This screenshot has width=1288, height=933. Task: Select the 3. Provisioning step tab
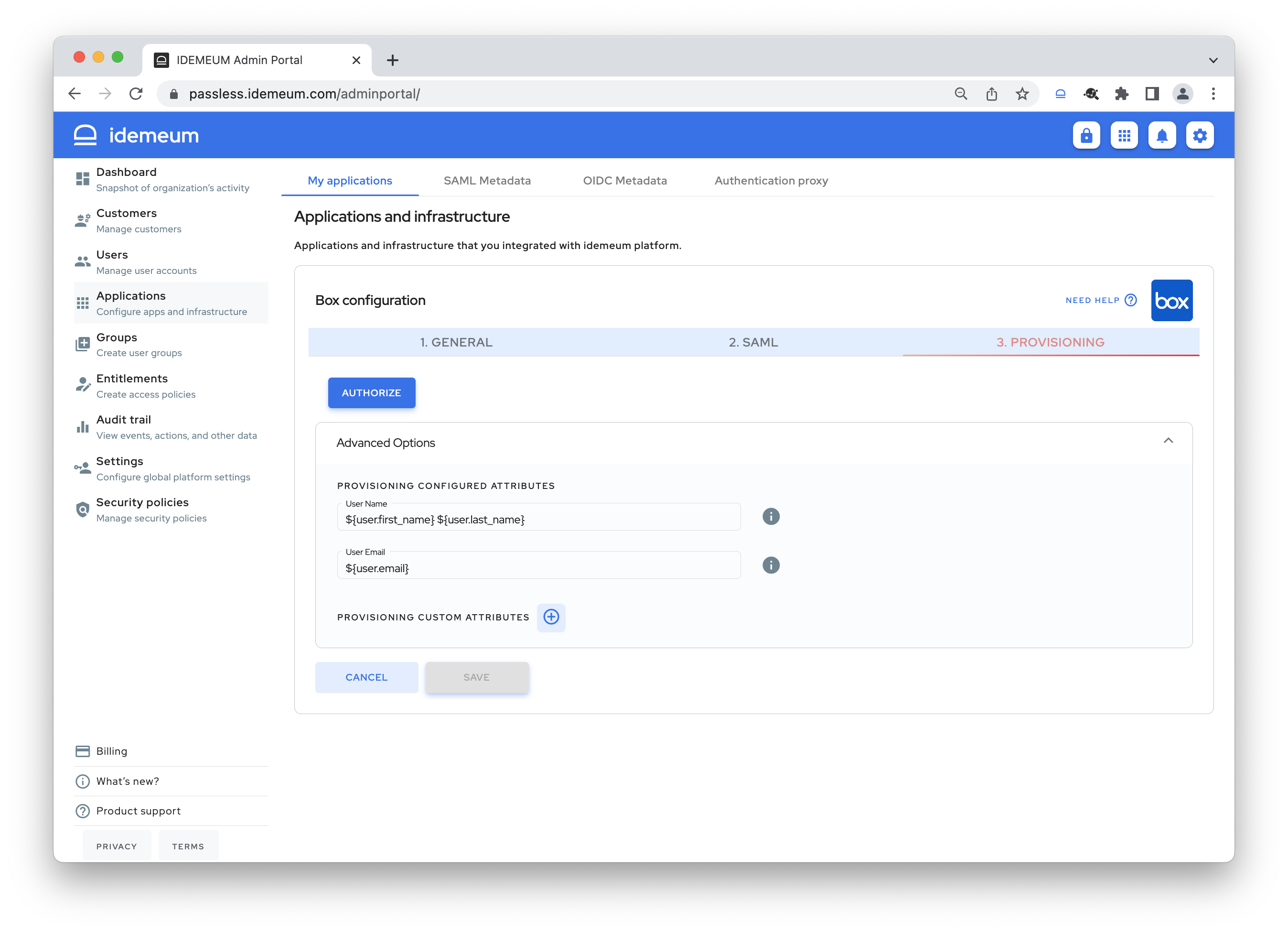point(1050,342)
